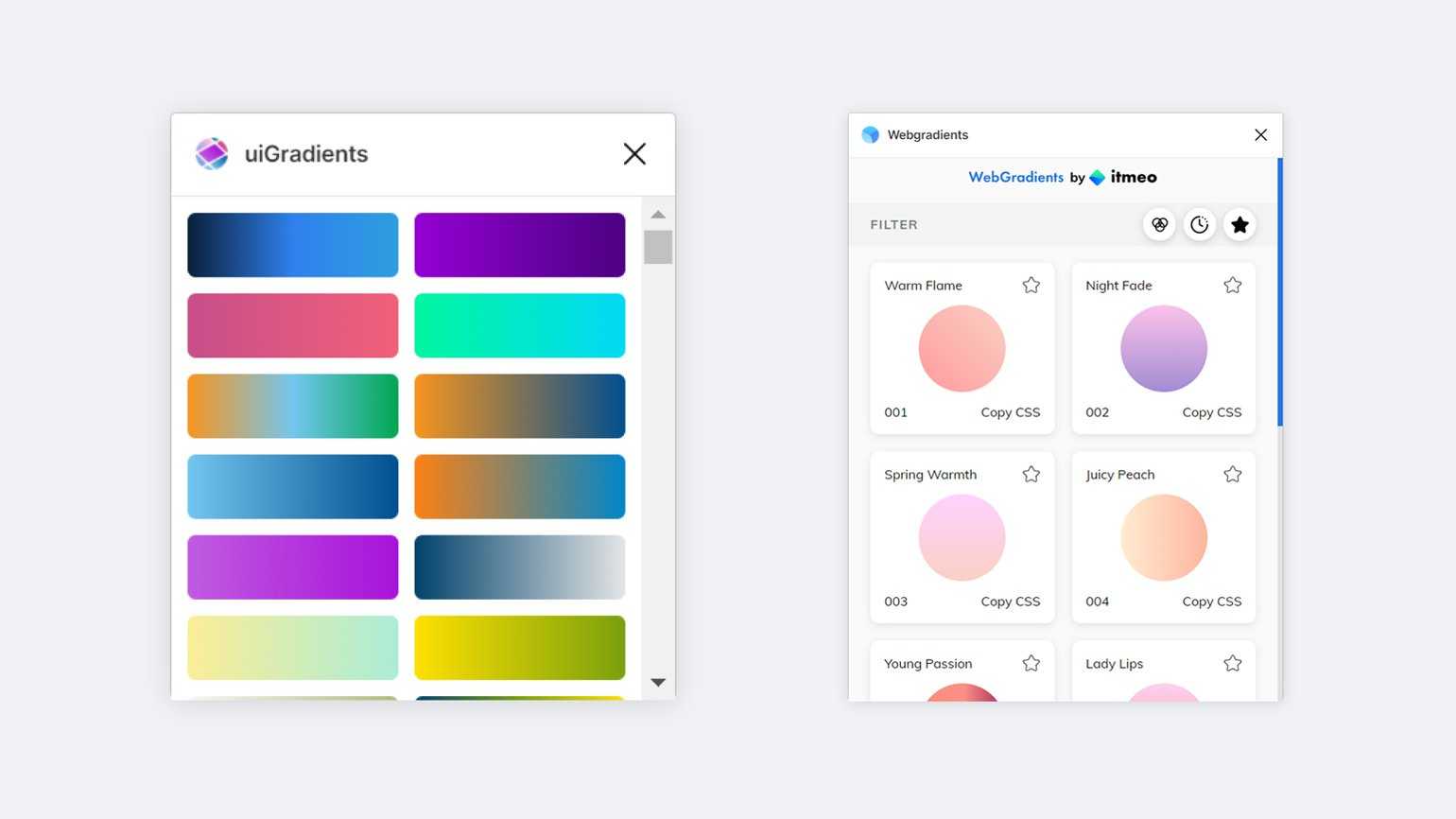This screenshot has width=1456, height=819.
Task: Copy CSS for the Warm Flame gradient
Action: pyautogui.click(x=1010, y=412)
